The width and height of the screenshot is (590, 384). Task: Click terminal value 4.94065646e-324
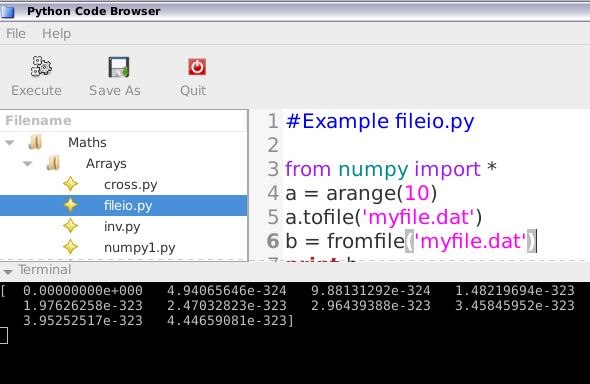(x=227, y=291)
